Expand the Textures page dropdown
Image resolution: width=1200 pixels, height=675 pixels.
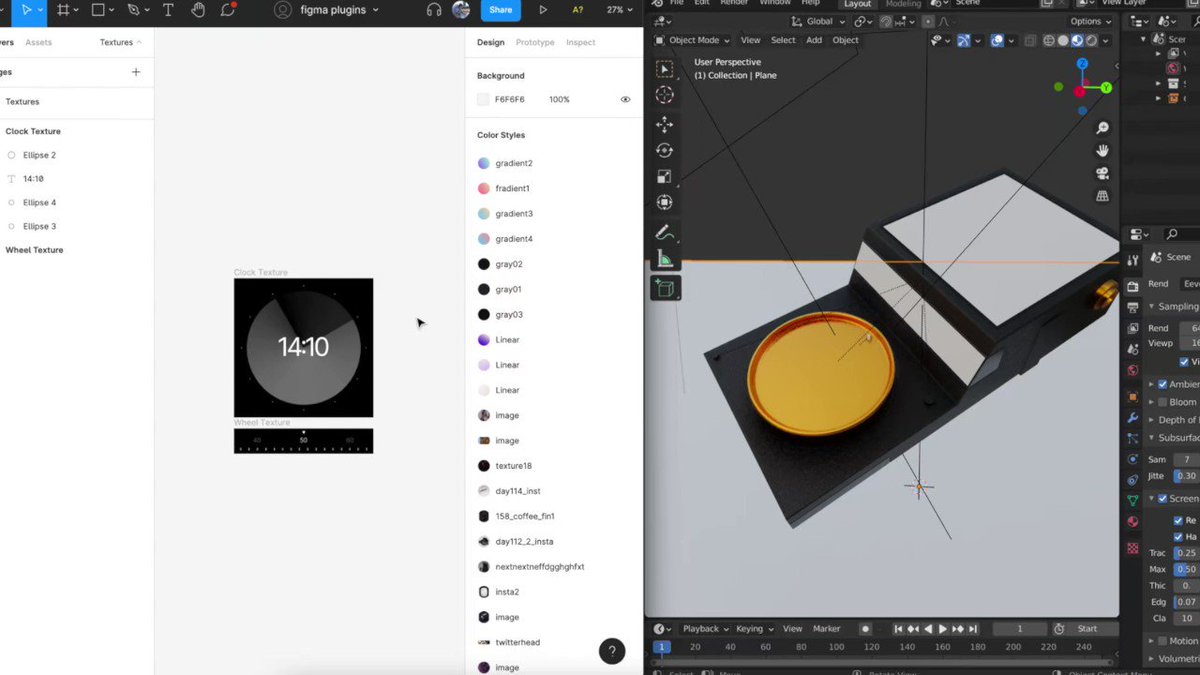click(121, 42)
